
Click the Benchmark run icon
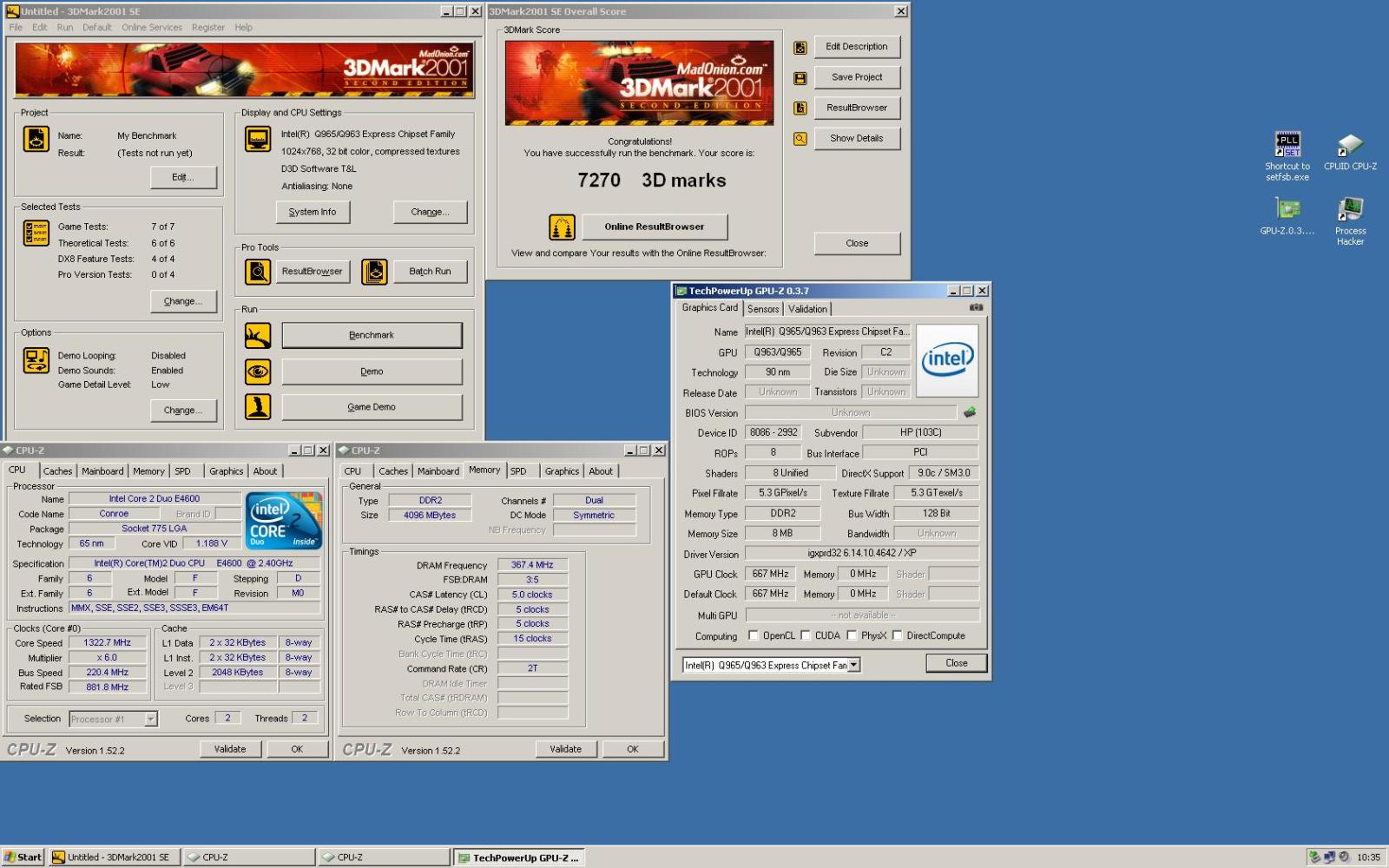click(258, 336)
